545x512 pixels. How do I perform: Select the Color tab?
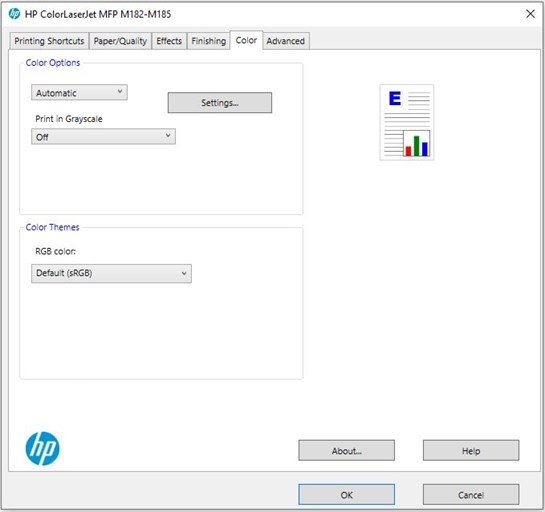click(x=246, y=40)
